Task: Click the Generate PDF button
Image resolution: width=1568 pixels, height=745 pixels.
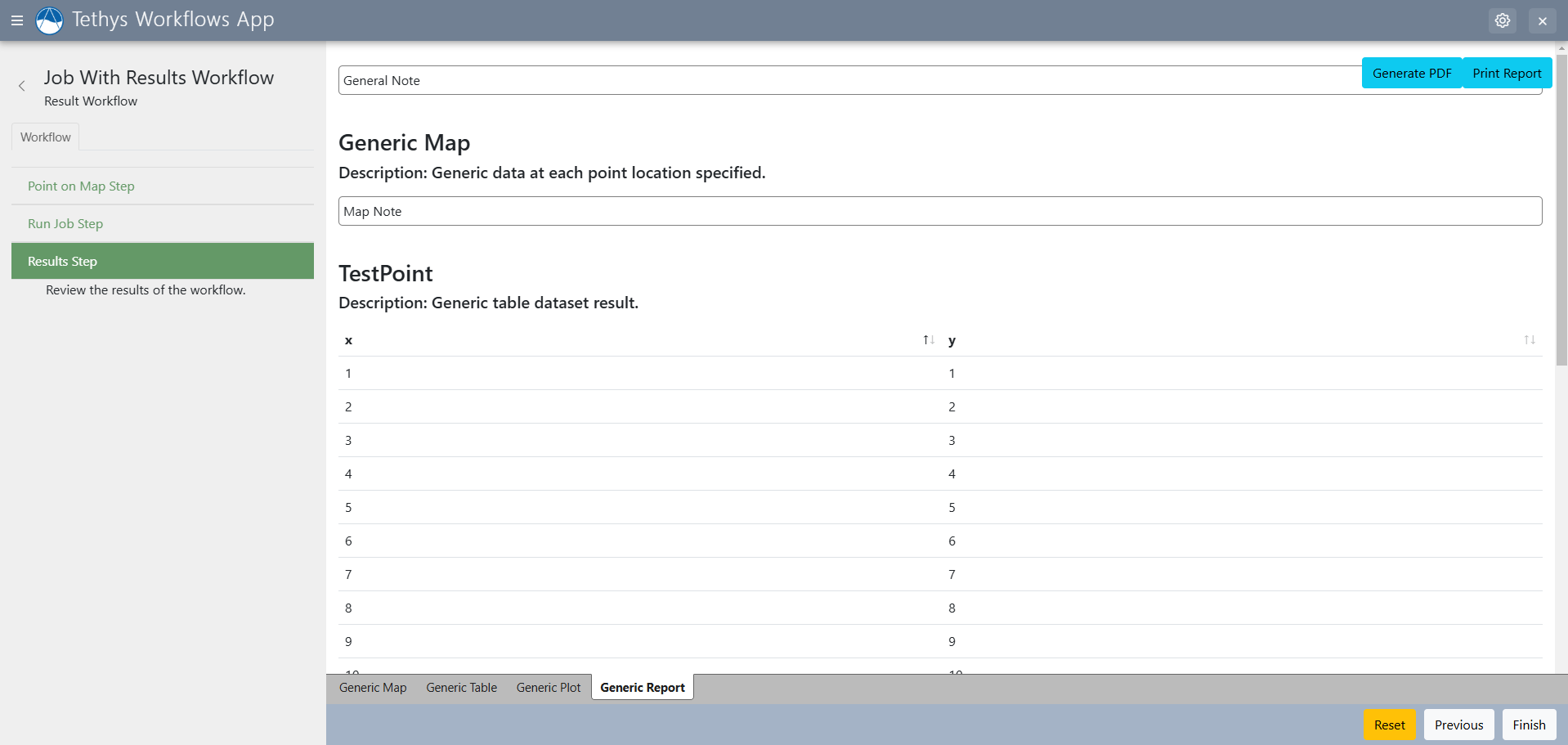Action: [1412, 72]
